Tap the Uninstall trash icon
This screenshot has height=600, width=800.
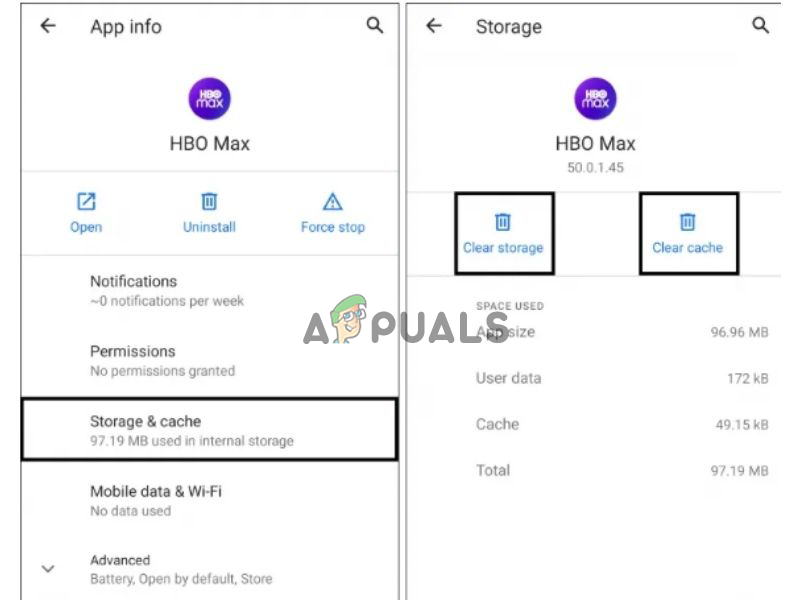(209, 202)
